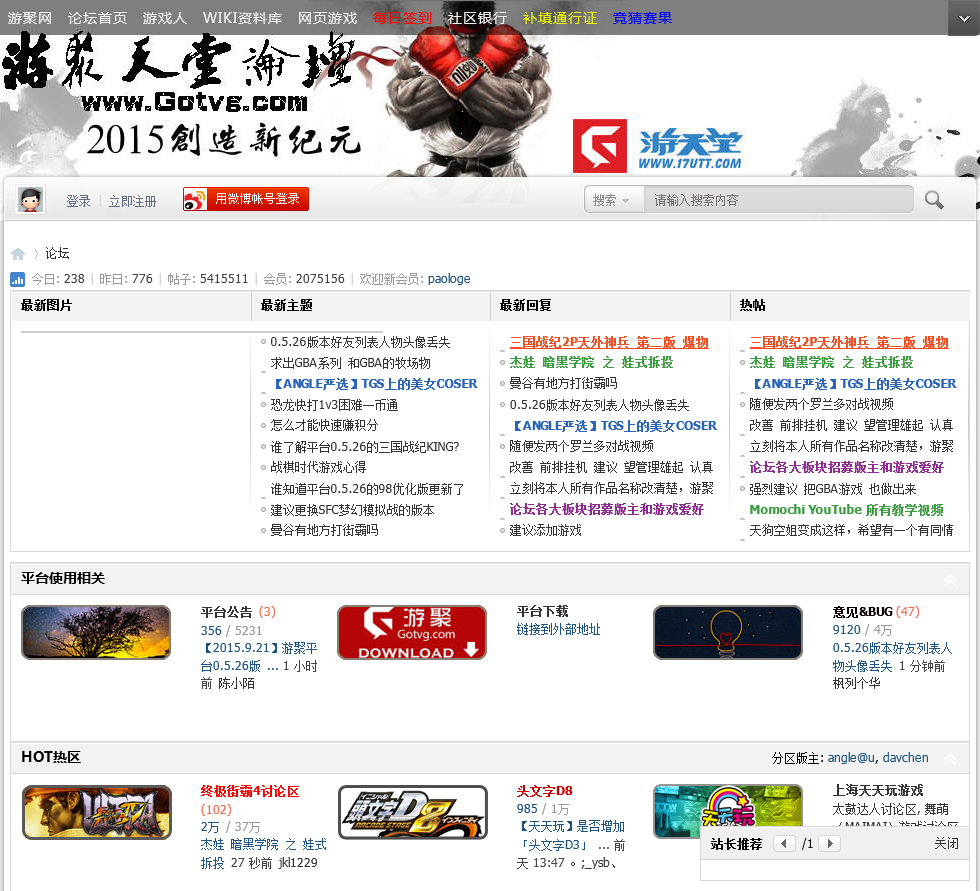Open 求出GBA系列 和GBA的牧场物 topic
This screenshot has width=980, height=891.
[x=350, y=363]
